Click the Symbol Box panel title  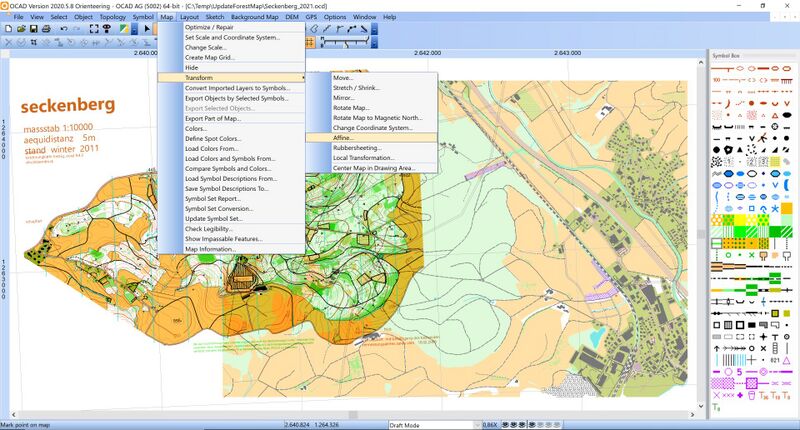tap(726, 56)
